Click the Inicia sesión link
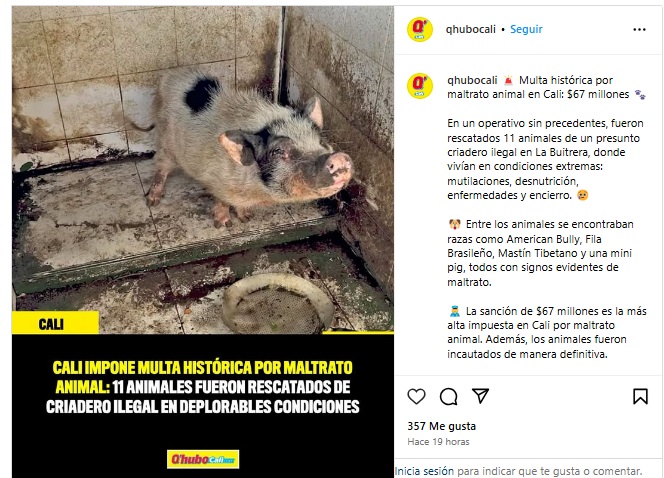The image size is (664, 478). pos(424,471)
